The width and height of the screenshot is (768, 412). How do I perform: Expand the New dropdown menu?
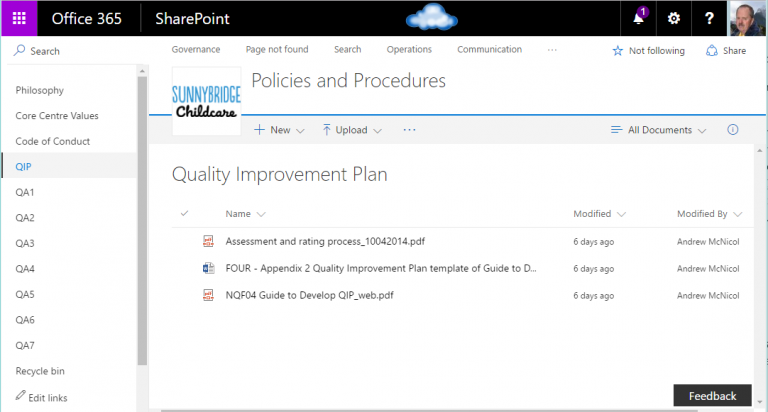point(279,130)
